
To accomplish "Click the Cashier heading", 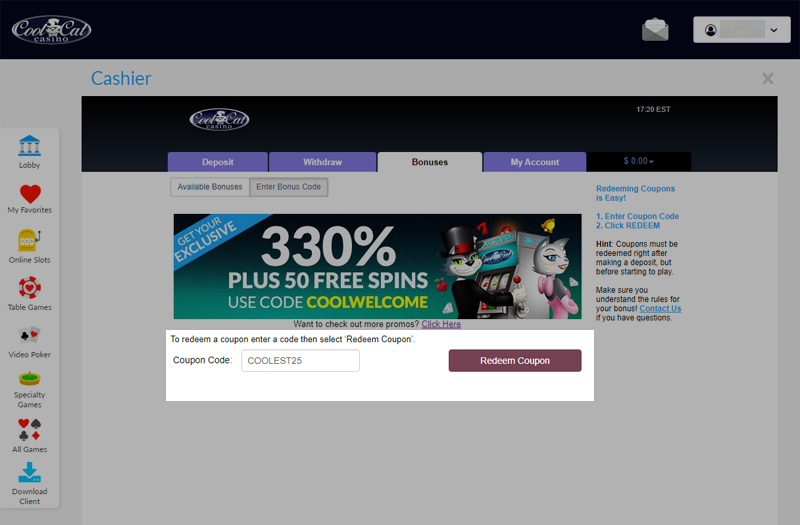I will 121,79.
